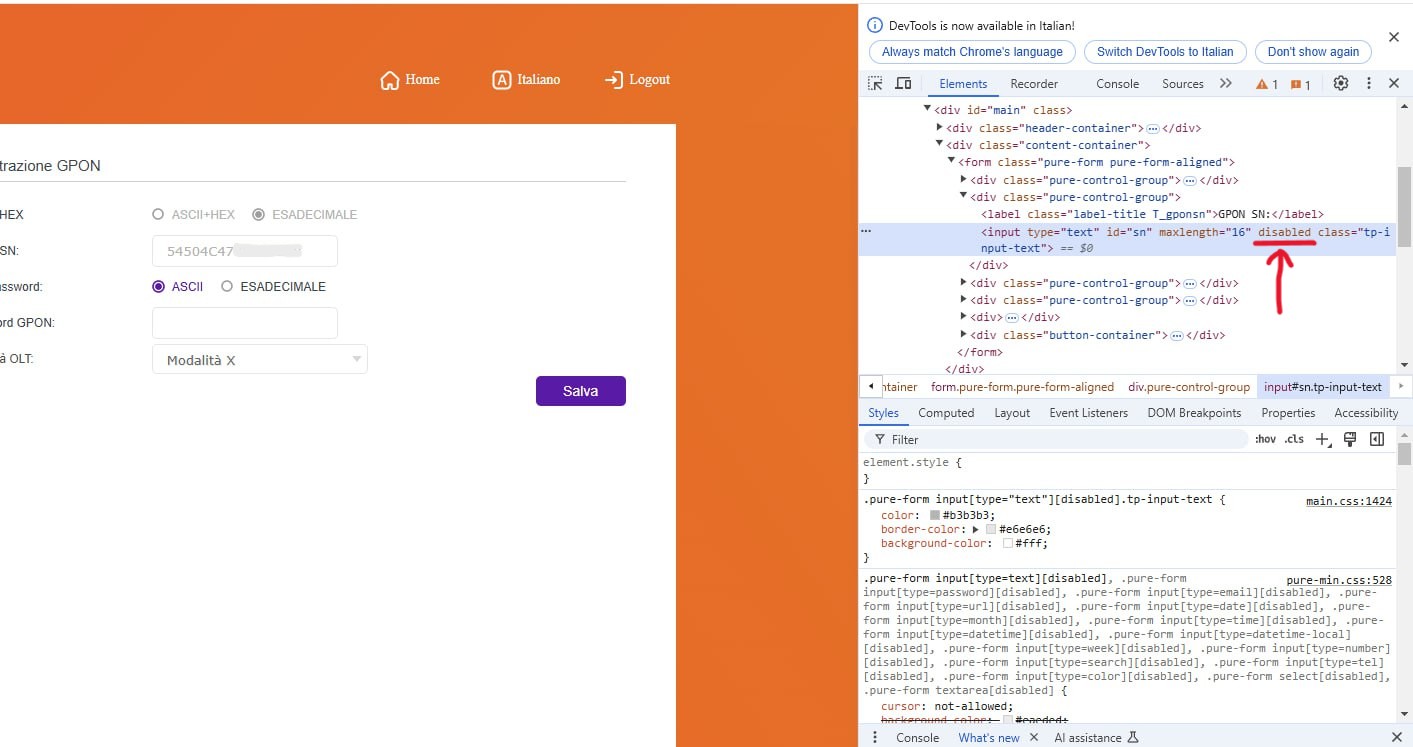Open DevTools settings gear
Image resolution: width=1413 pixels, height=747 pixels.
pos(1341,84)
